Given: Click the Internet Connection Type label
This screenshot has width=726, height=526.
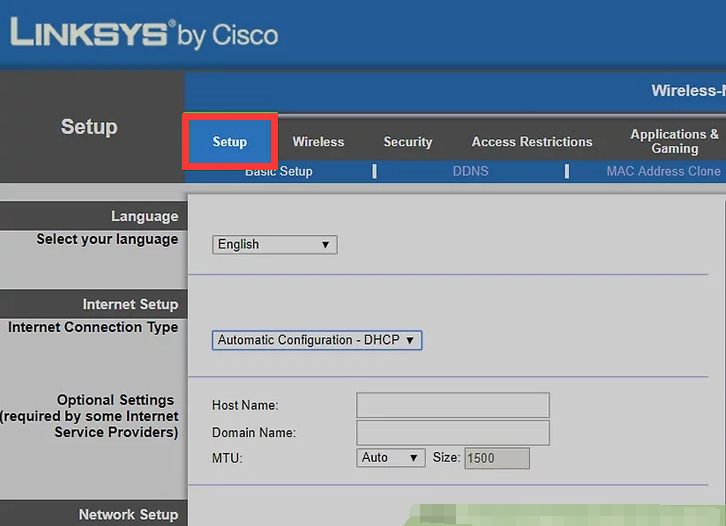Looking at the screenshot, I should [93, 327].
